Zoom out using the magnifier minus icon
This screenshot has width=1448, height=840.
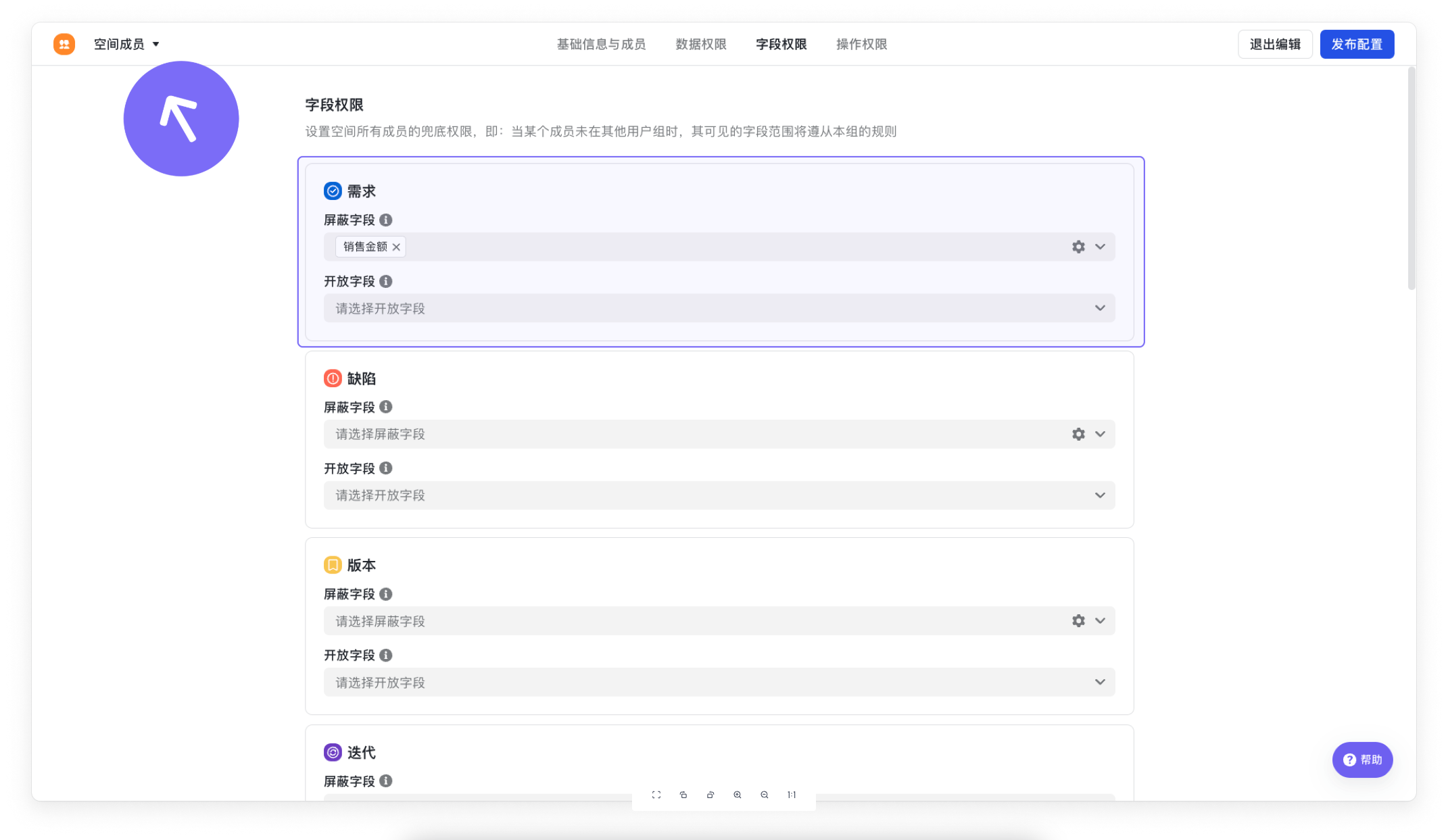pyautogui.click(x=765, y=795)
